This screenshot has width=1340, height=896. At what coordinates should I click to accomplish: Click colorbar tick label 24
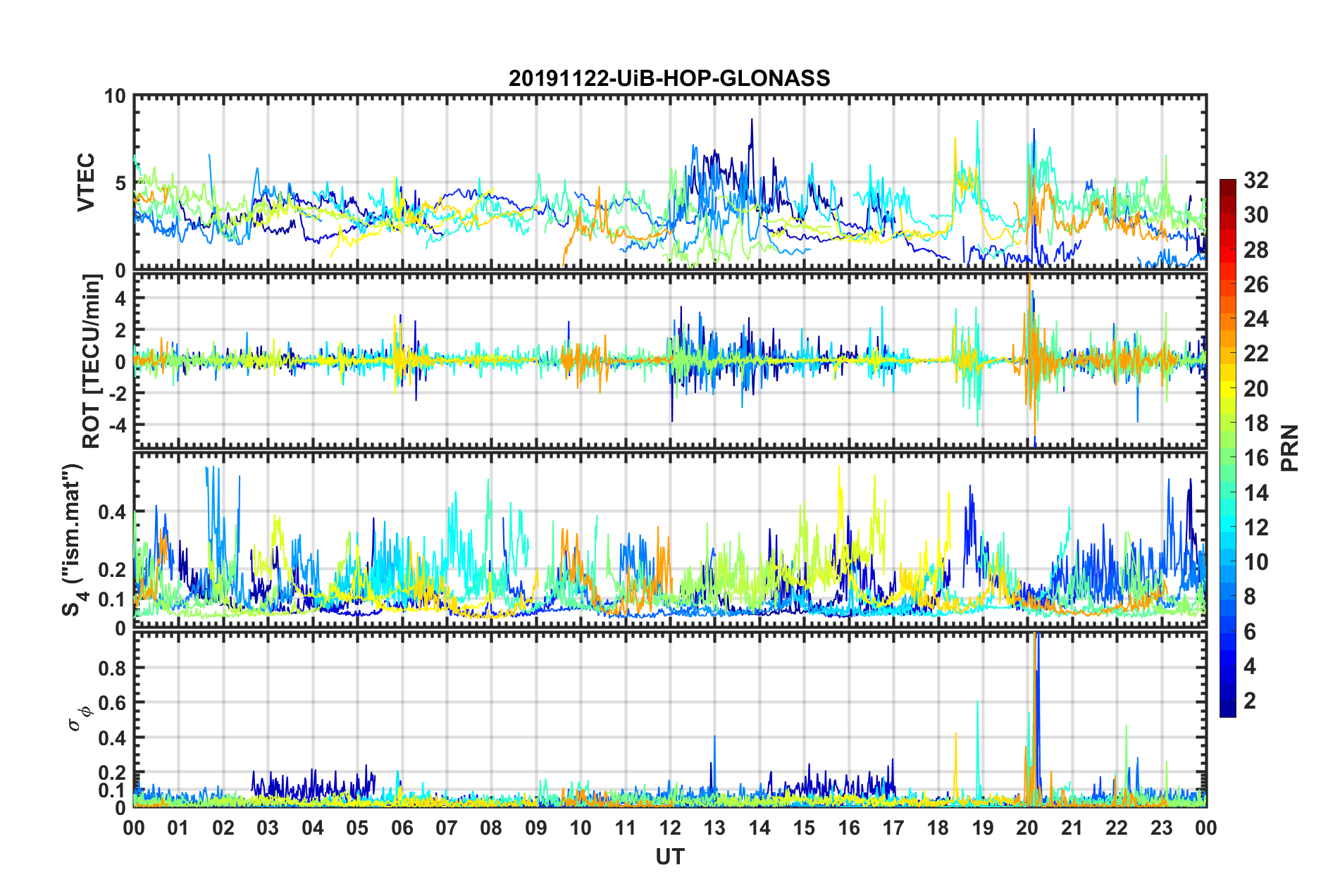pos(1255,320)
